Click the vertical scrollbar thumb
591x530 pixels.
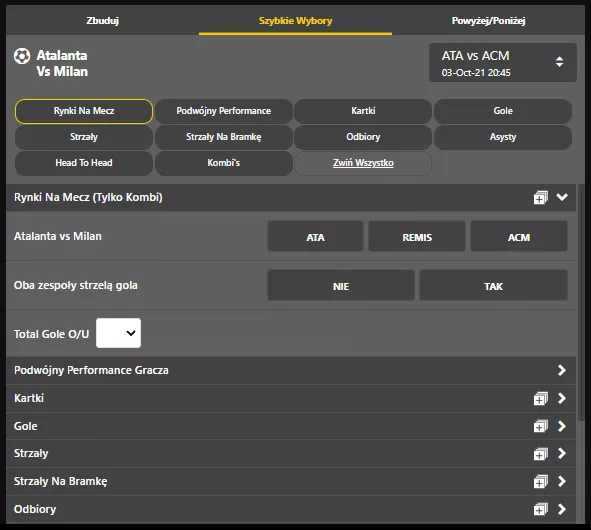coord(581,302)
